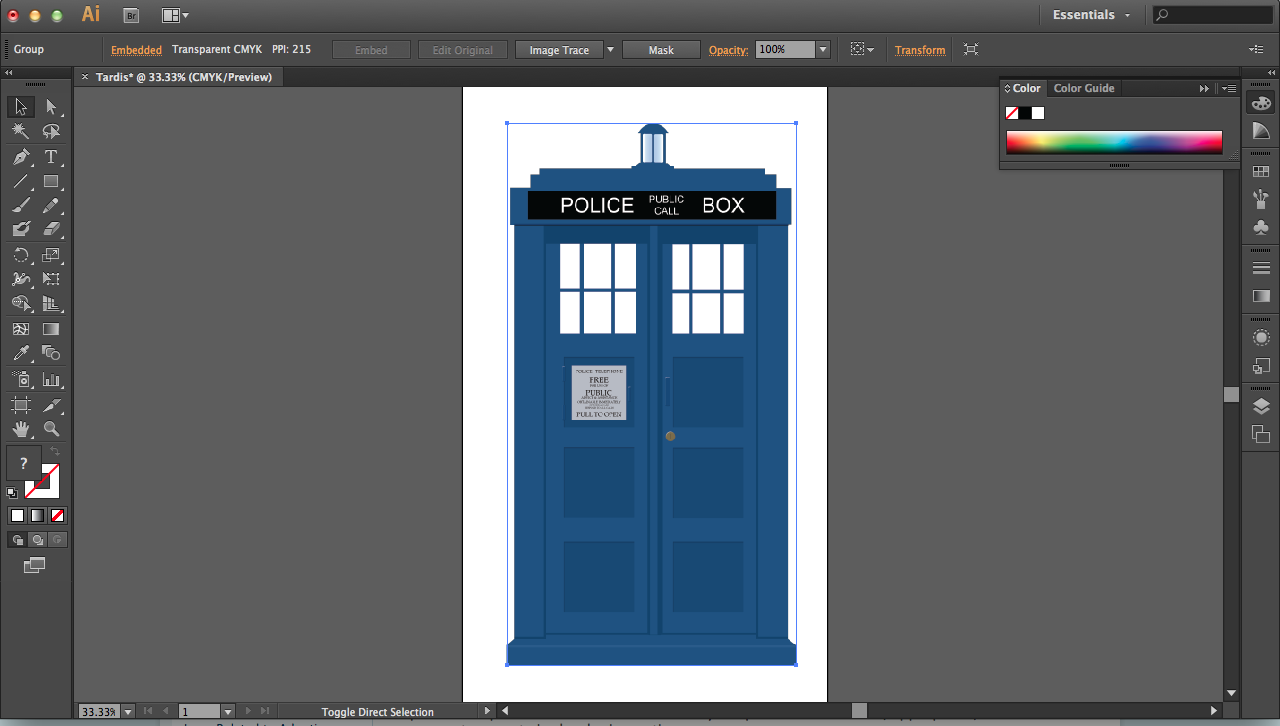The height and width of the screenshot is (726, 1280).
Task: Select the Blob Brush tool
Action: (x=21, y=229)
